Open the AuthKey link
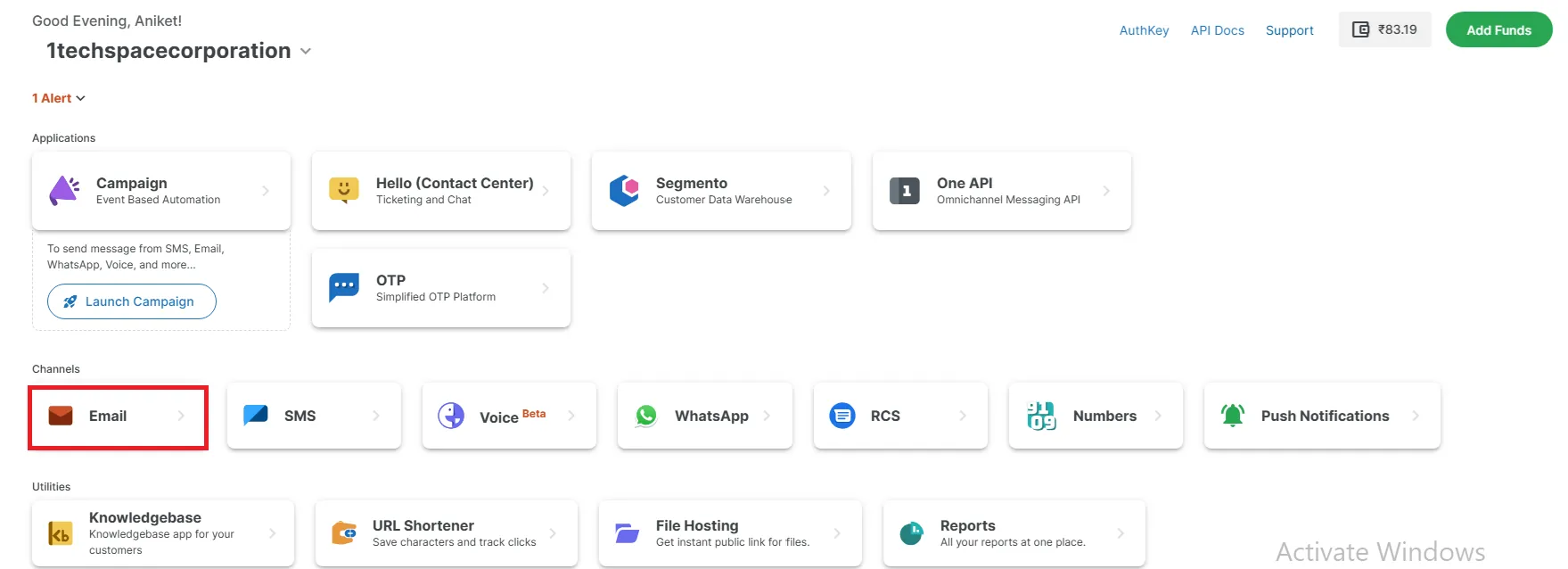Viewport: 1568px width, 569px height. click(1144, 30)
